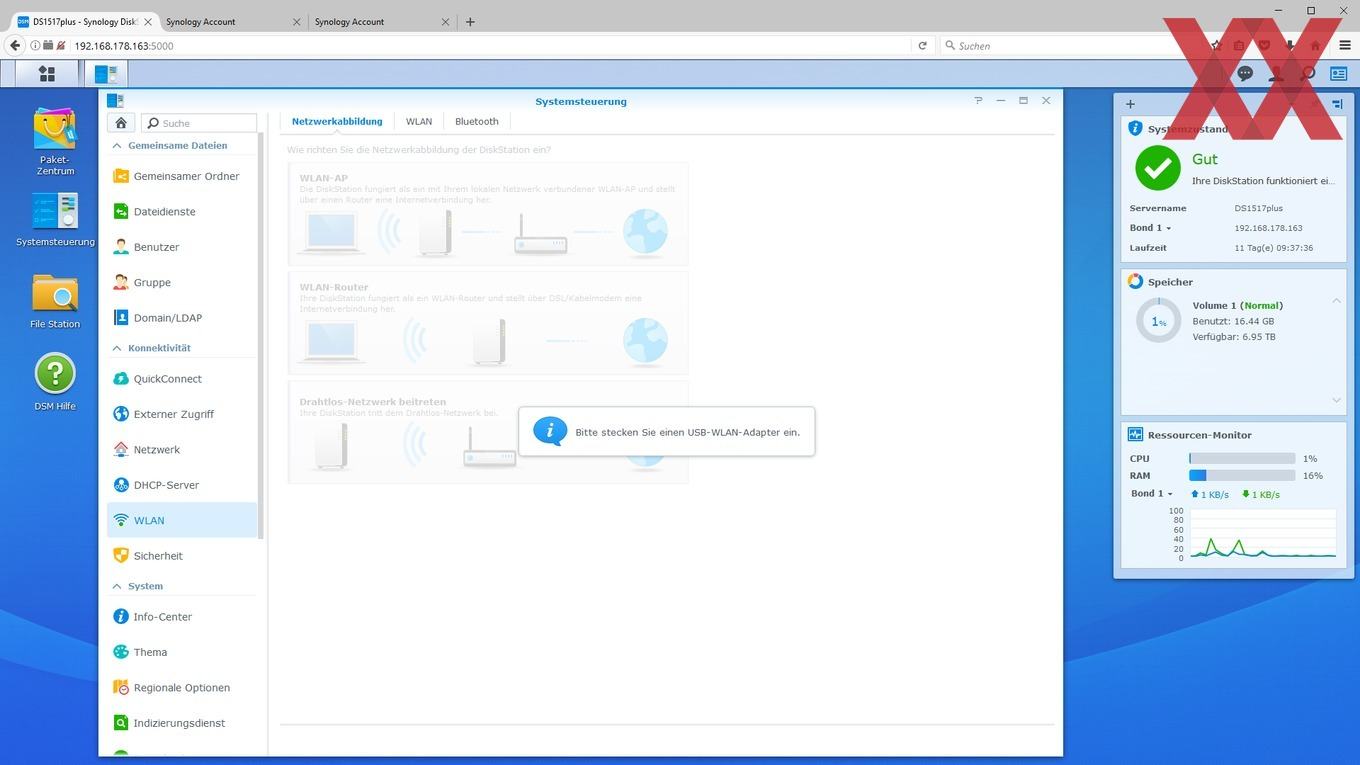The width and height of the screenshot is (1360, 765).
Task: Open the widgets panel icon in DSM taskbar
Action: pos(1338,74)
